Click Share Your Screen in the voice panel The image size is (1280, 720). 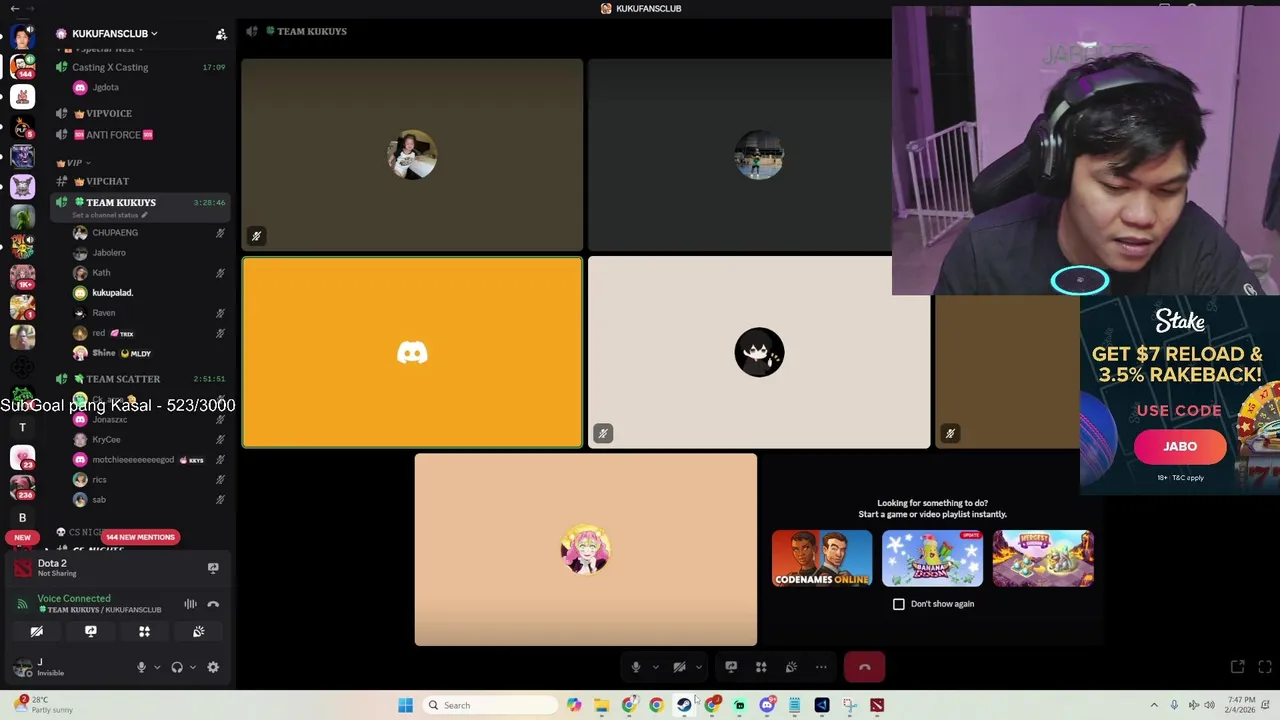click(x=91, y=631)
